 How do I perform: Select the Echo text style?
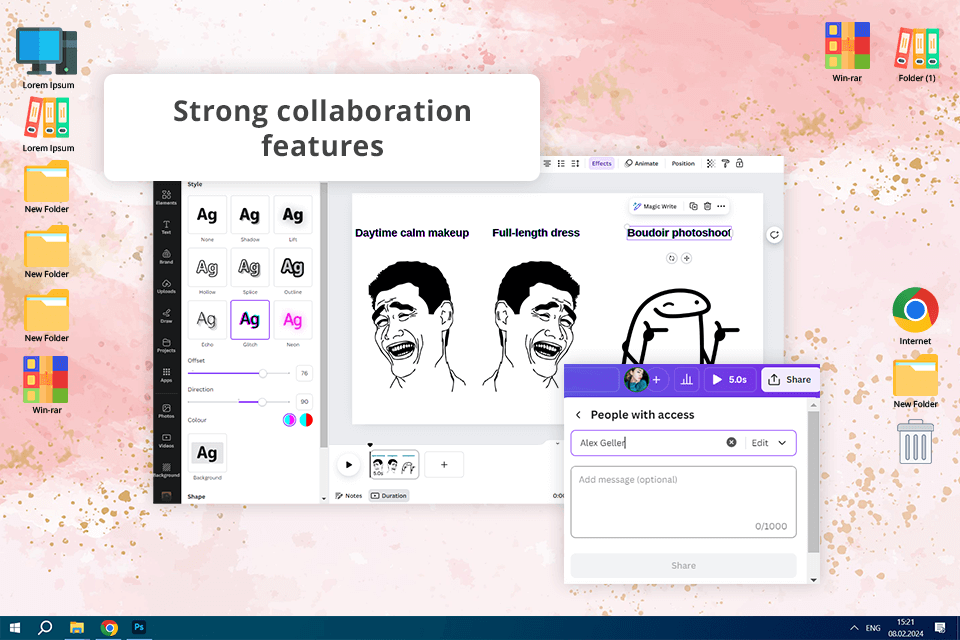pos(207,320)
